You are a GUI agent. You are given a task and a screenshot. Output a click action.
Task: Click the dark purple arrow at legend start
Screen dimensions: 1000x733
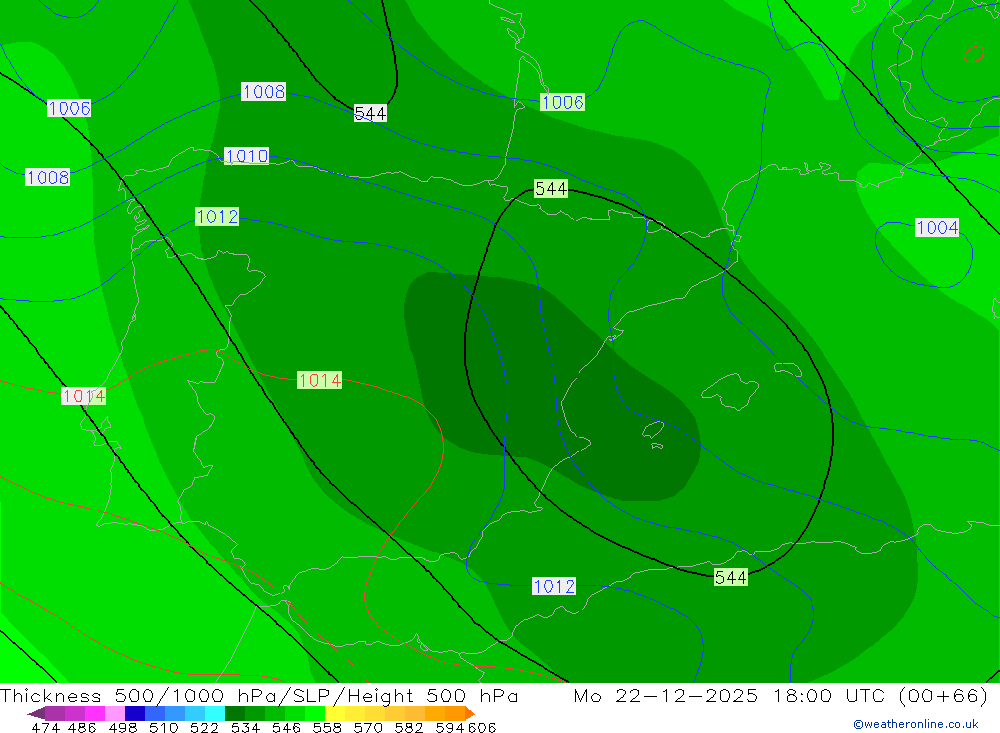pos(36,713)
